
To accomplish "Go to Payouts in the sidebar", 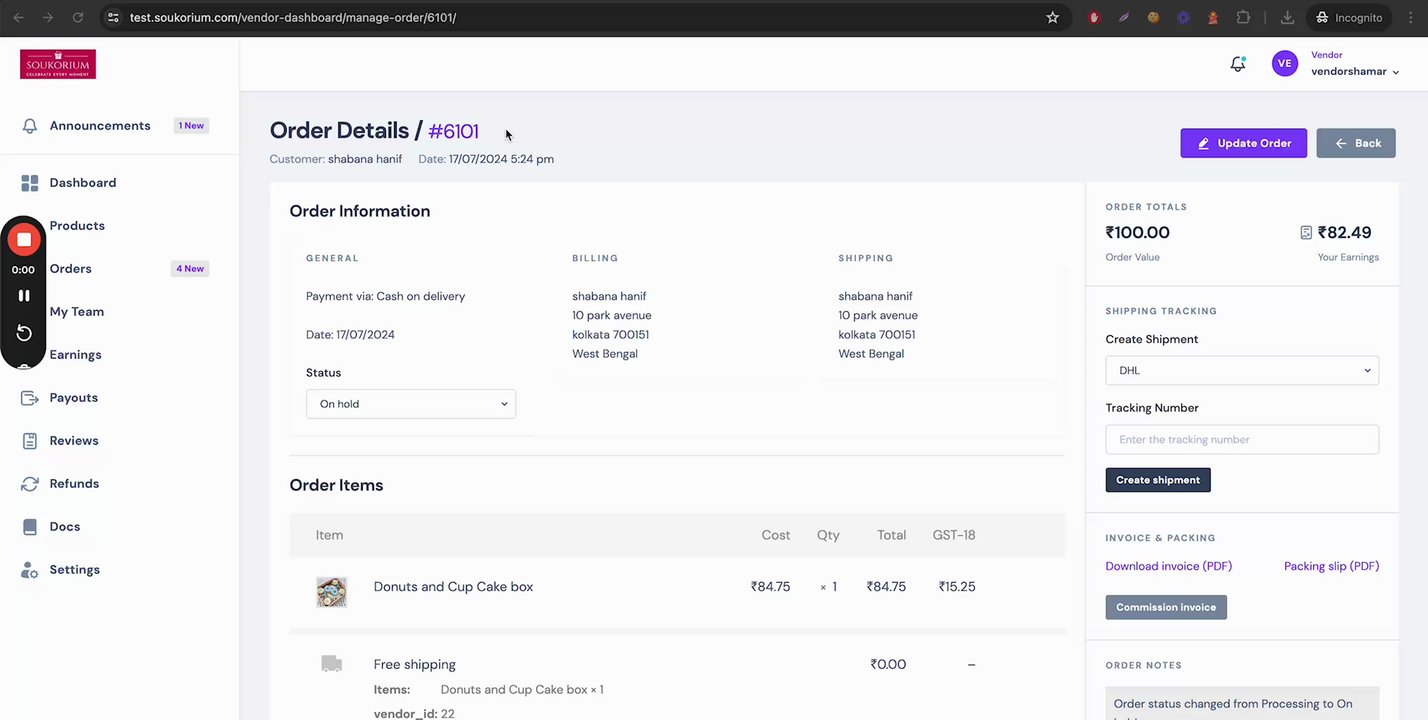I will [74, 398].
